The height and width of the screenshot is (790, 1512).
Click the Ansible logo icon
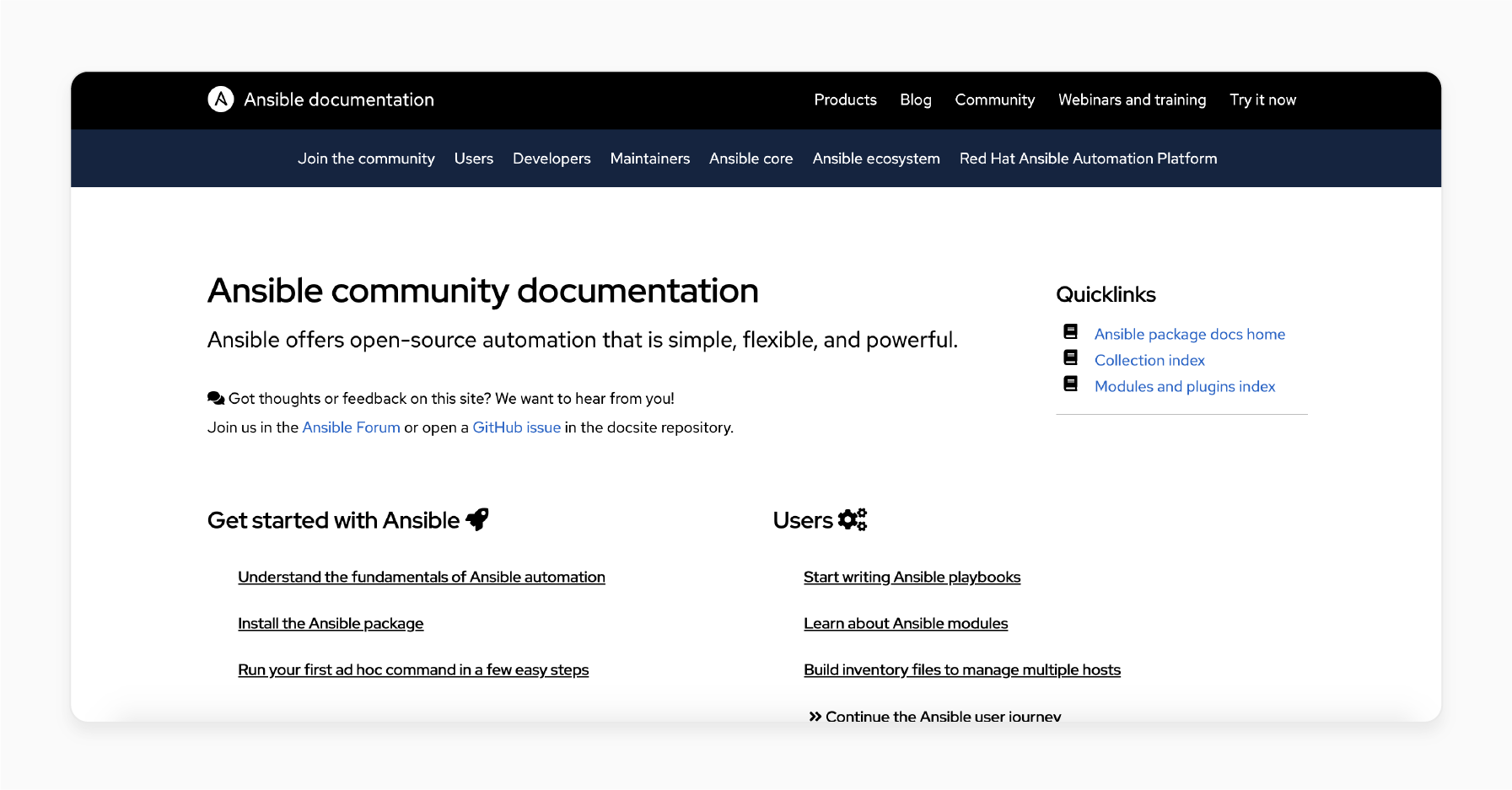221,99
